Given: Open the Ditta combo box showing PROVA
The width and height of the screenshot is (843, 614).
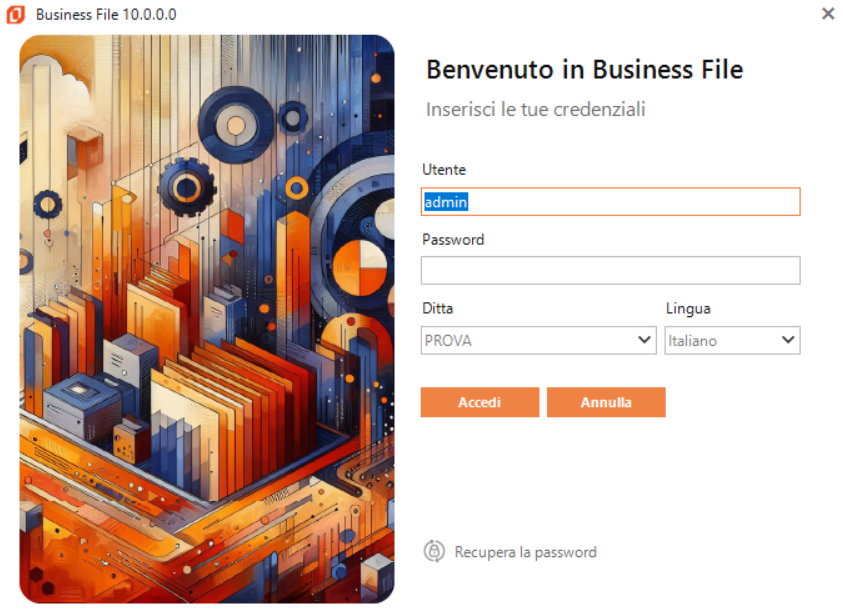Looking at the screenshot, I should click(x=528, y=340).
